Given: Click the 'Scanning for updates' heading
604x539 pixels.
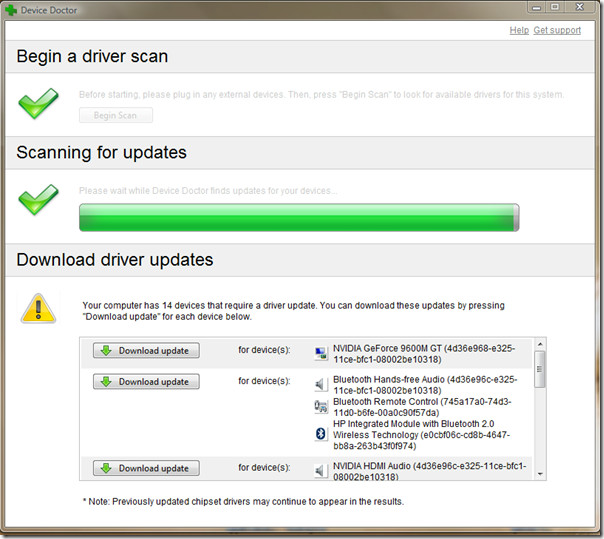Looking at the screenshot, I should point(101,153).
